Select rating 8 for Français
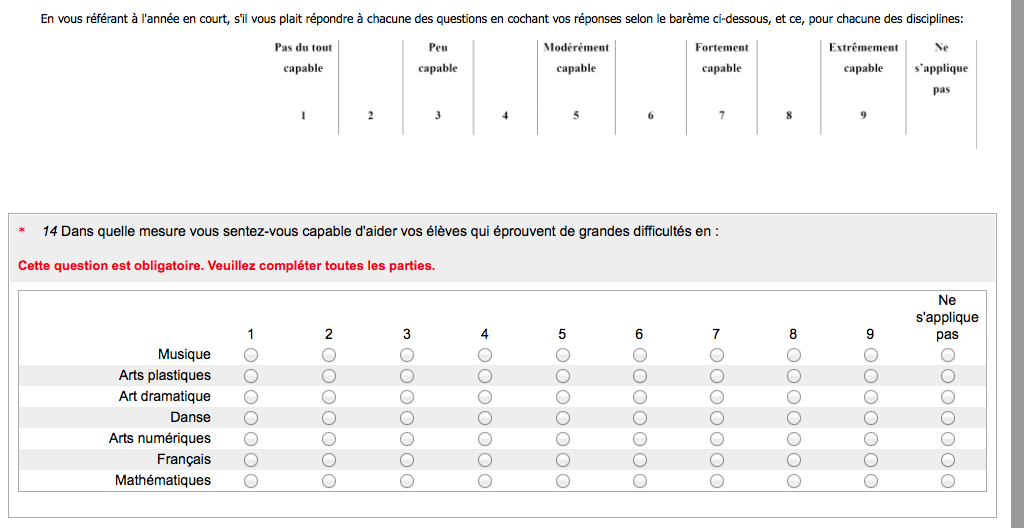Viewport: 1024px width, 528px height. 794,460
